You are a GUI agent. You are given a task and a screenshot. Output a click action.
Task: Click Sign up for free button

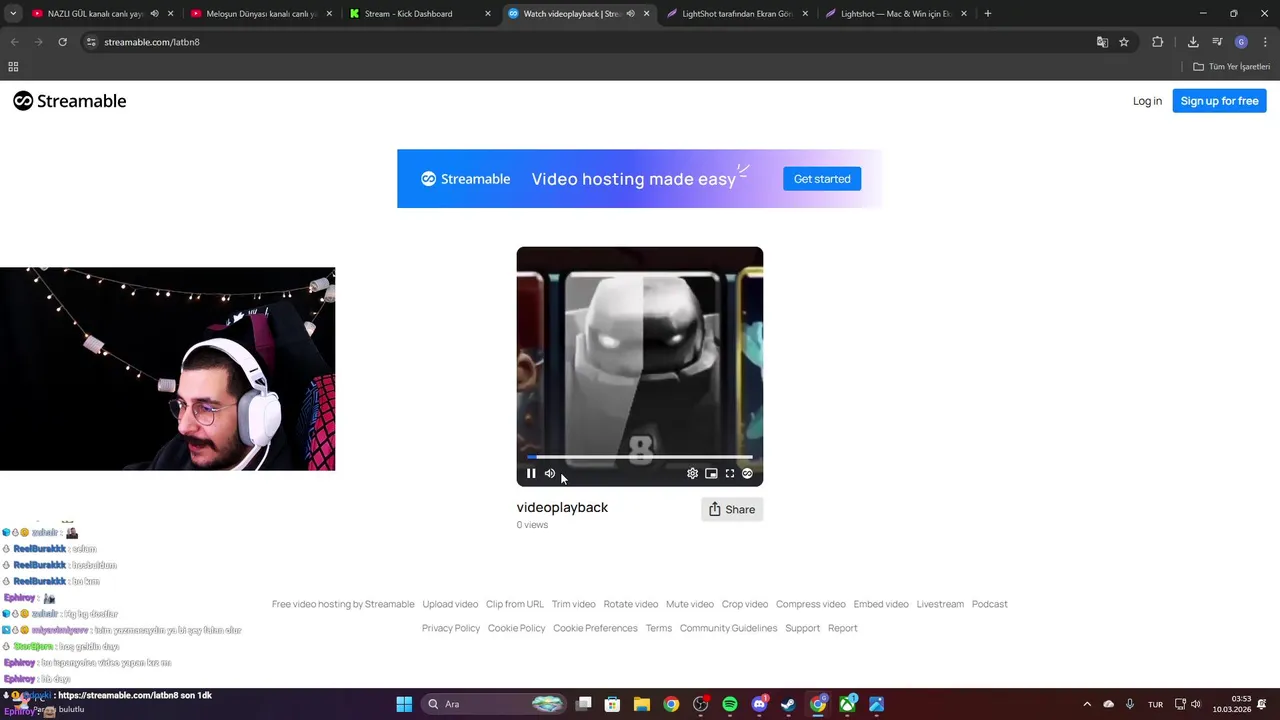[x=1219, y=101]
